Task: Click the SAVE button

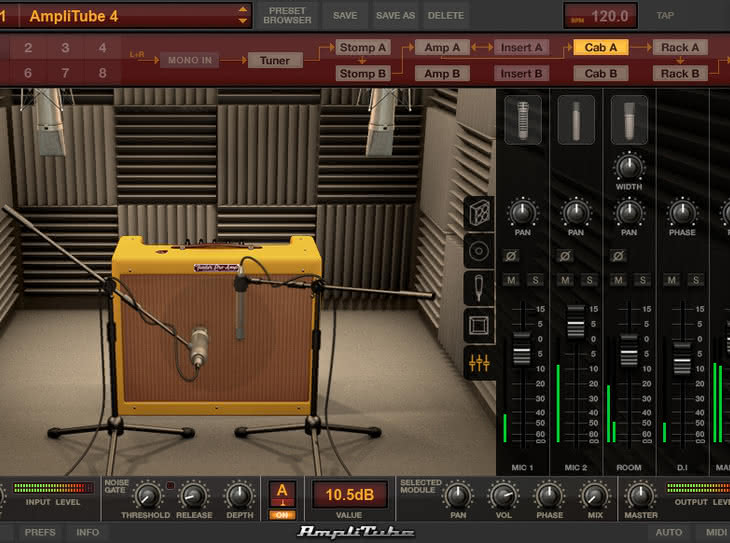Action: click(x=345, y=15)
